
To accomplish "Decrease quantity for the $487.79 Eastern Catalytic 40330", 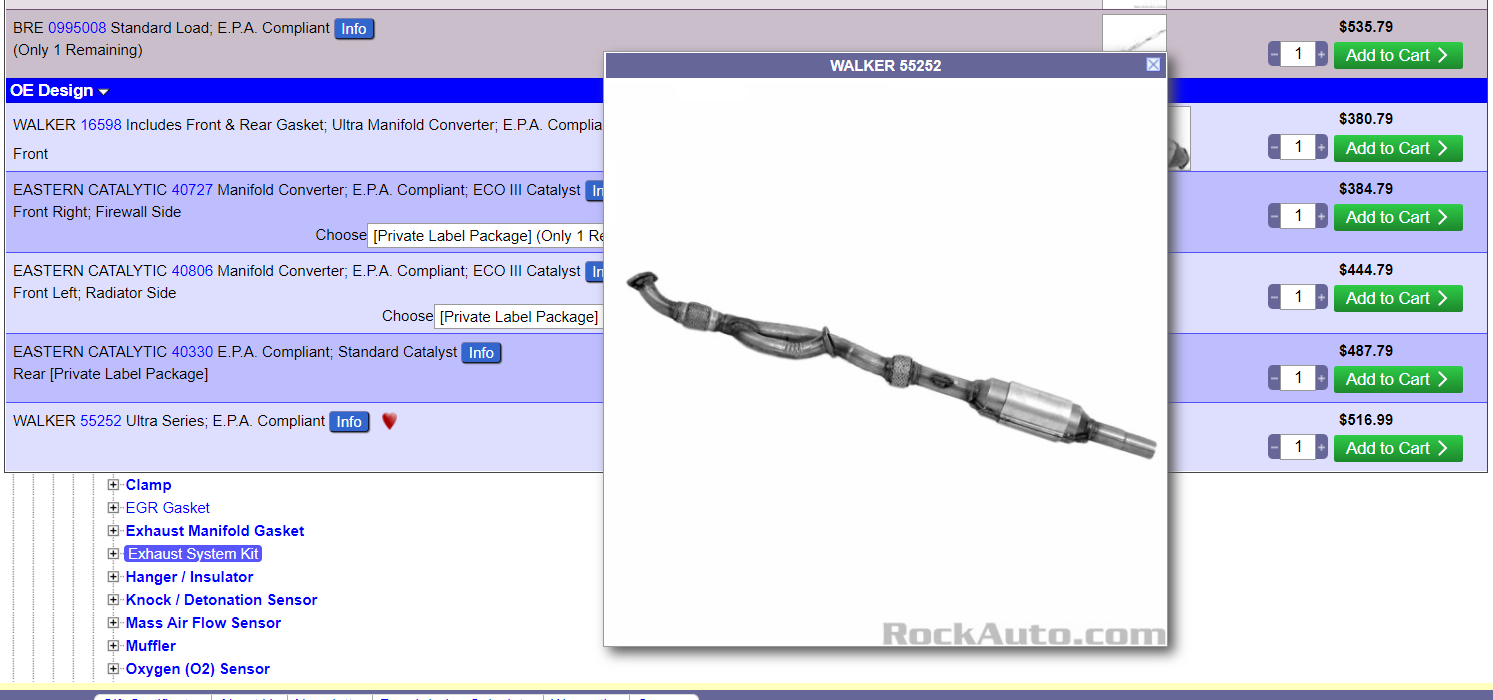I will (x=1274, y=378).
